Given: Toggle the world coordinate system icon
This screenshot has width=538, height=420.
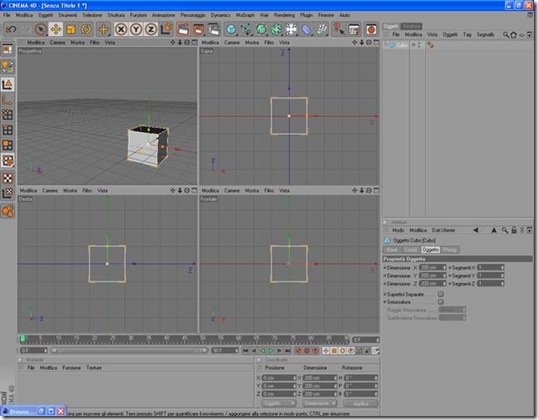Looking at the screenshot, I should (x=166, y=29).
